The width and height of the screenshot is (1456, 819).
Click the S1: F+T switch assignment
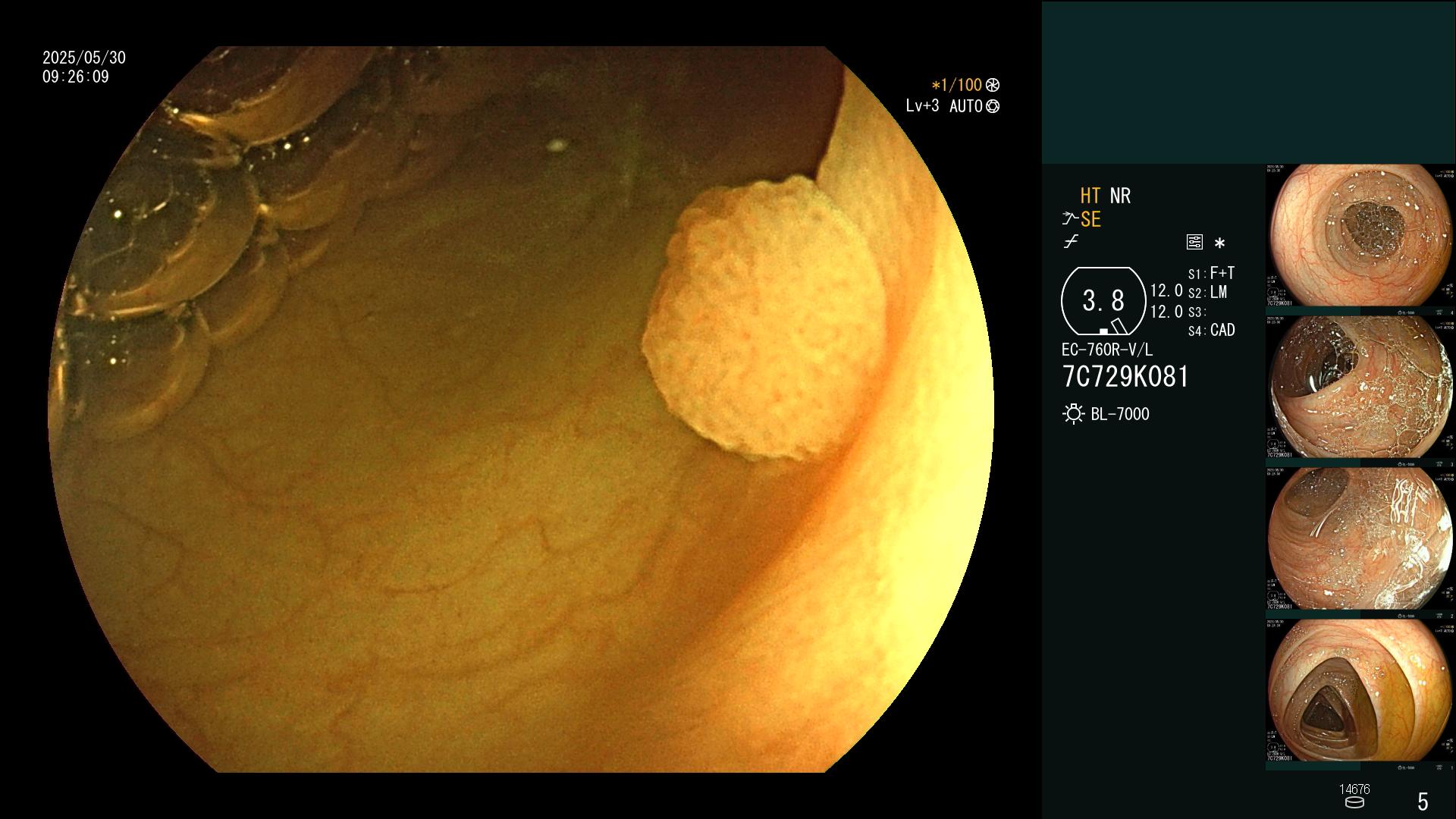tap(1211, 273)
